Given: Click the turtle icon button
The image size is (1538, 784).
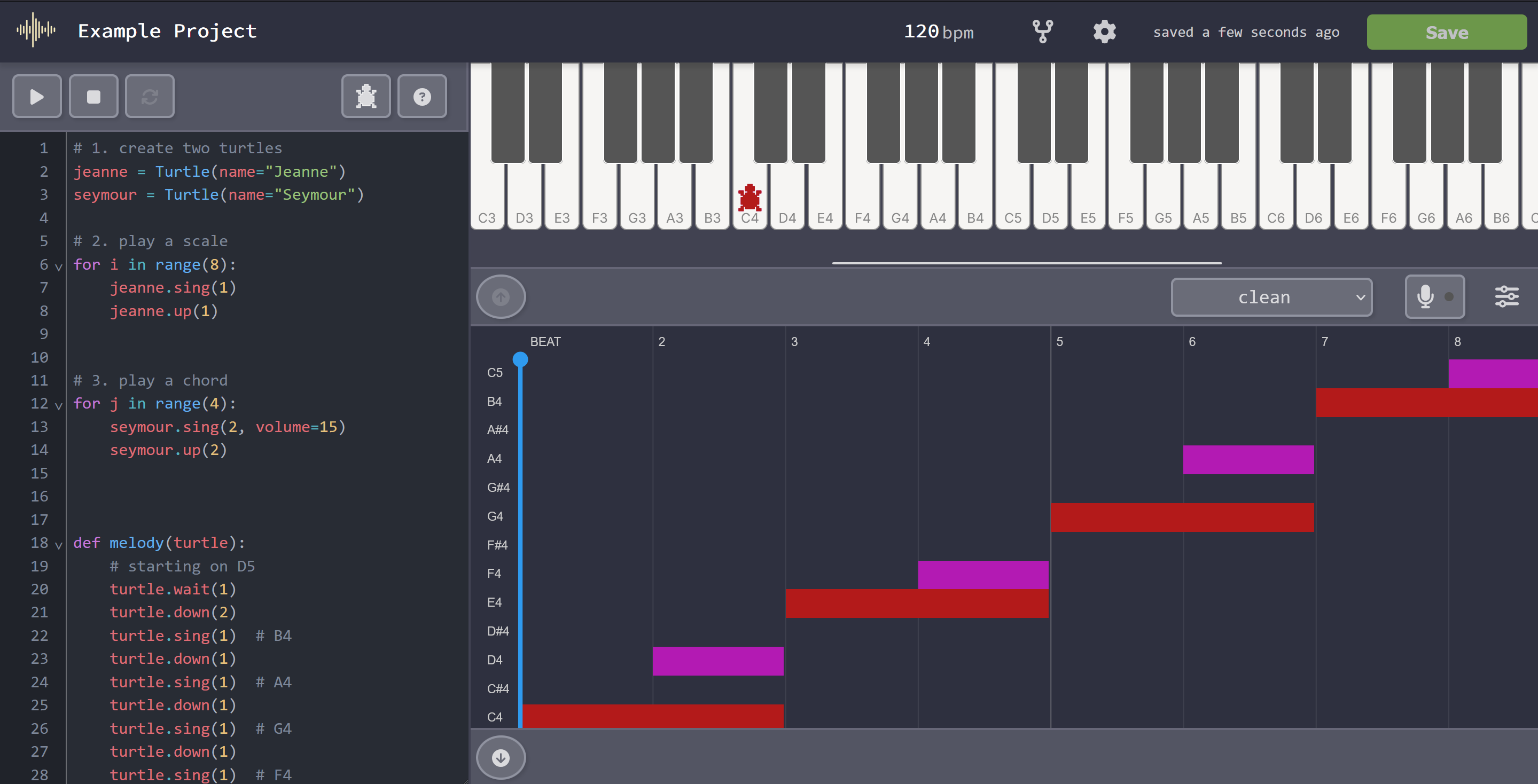Looking at the screenshot, I should pos(365,96).
